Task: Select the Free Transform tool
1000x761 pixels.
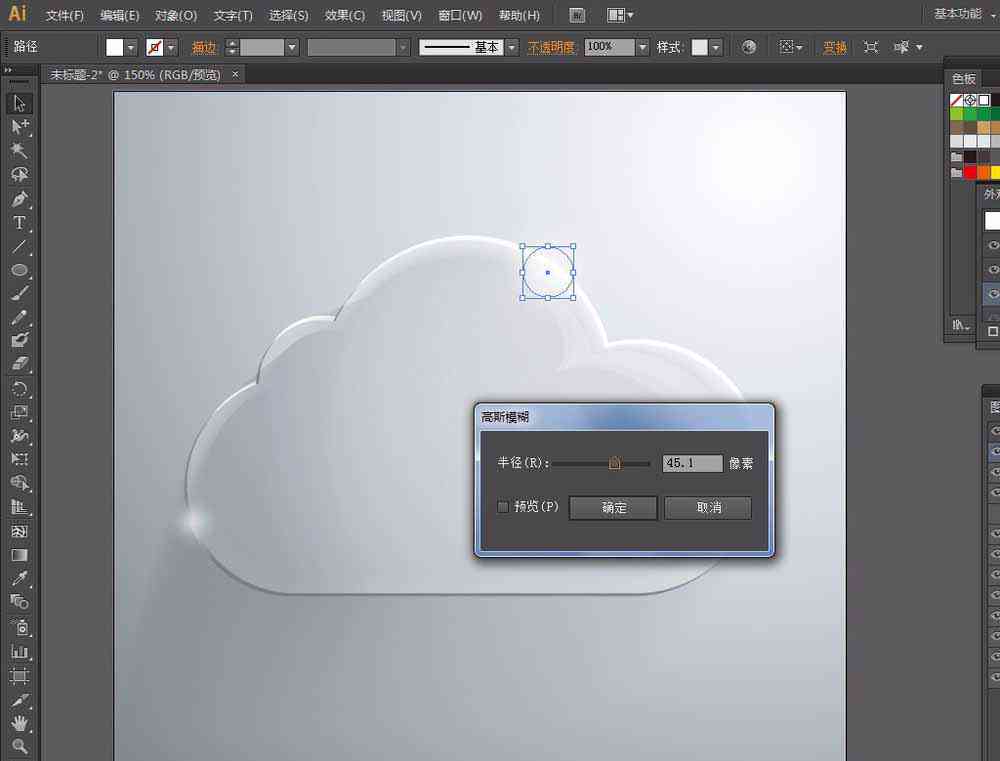Action: [x=19, y=459]
